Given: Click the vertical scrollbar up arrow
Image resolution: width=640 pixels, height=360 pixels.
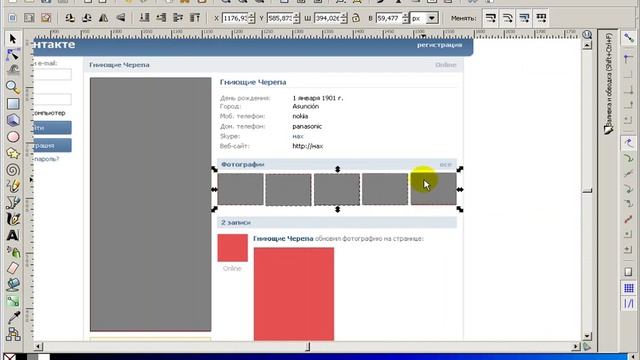Looking at the screenshot, I should (587, 45).
